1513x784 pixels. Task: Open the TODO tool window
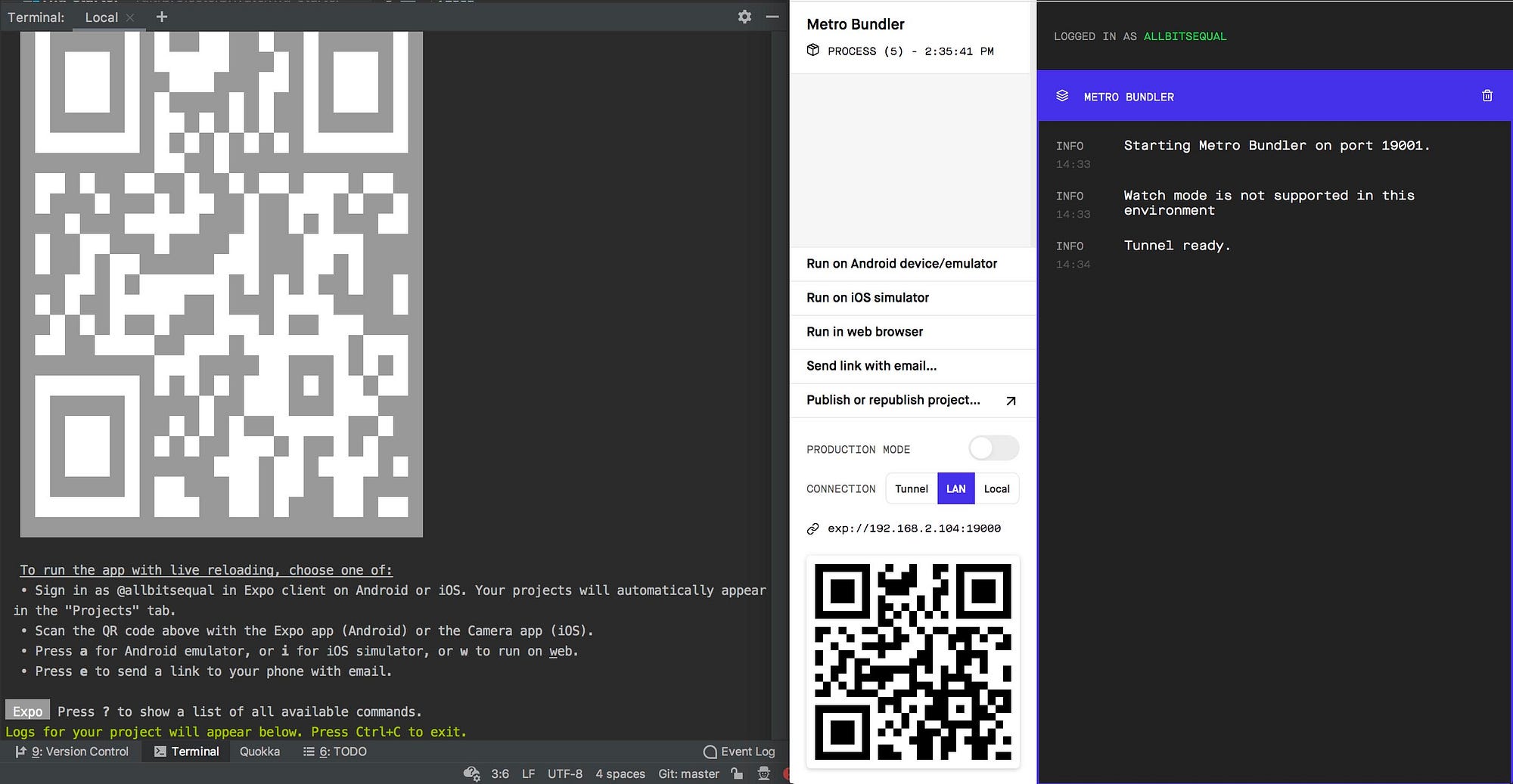click(x=334, y=751)
